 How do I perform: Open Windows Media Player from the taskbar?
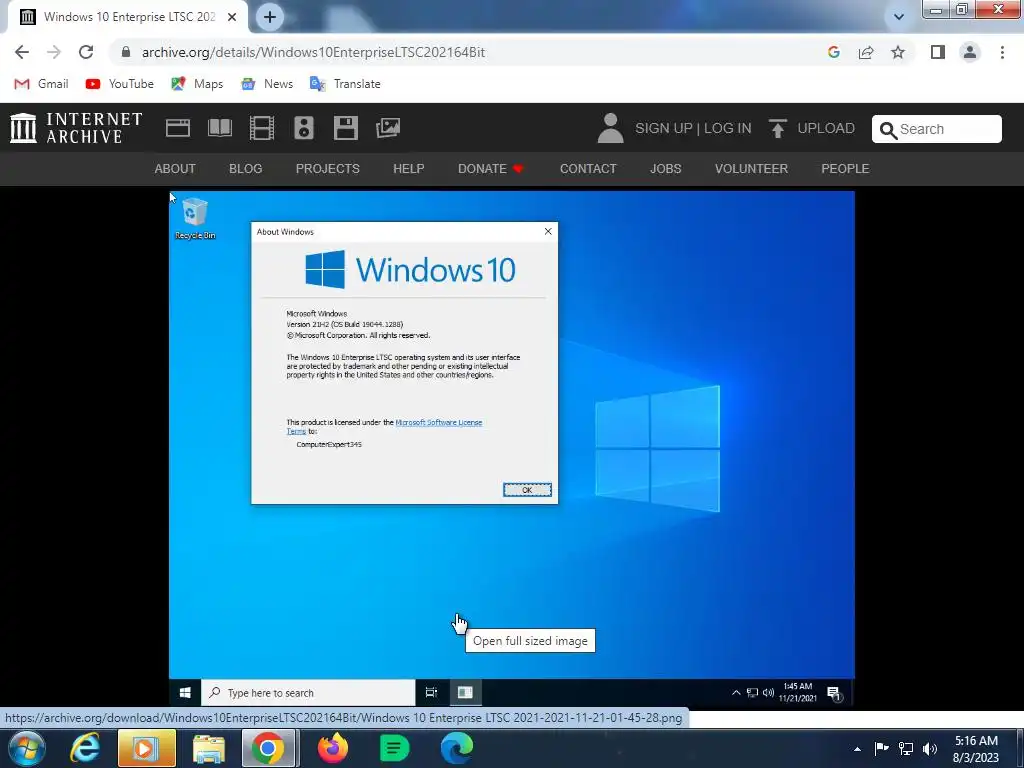click(146, 748)
